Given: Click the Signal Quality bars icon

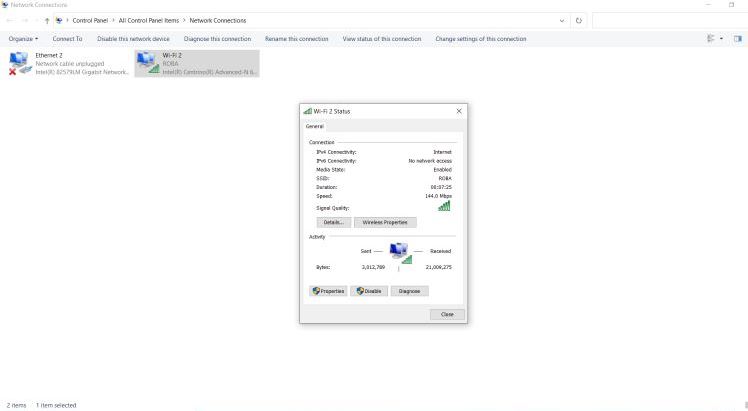Looking at the screenshot, I should tap(444, 206).
